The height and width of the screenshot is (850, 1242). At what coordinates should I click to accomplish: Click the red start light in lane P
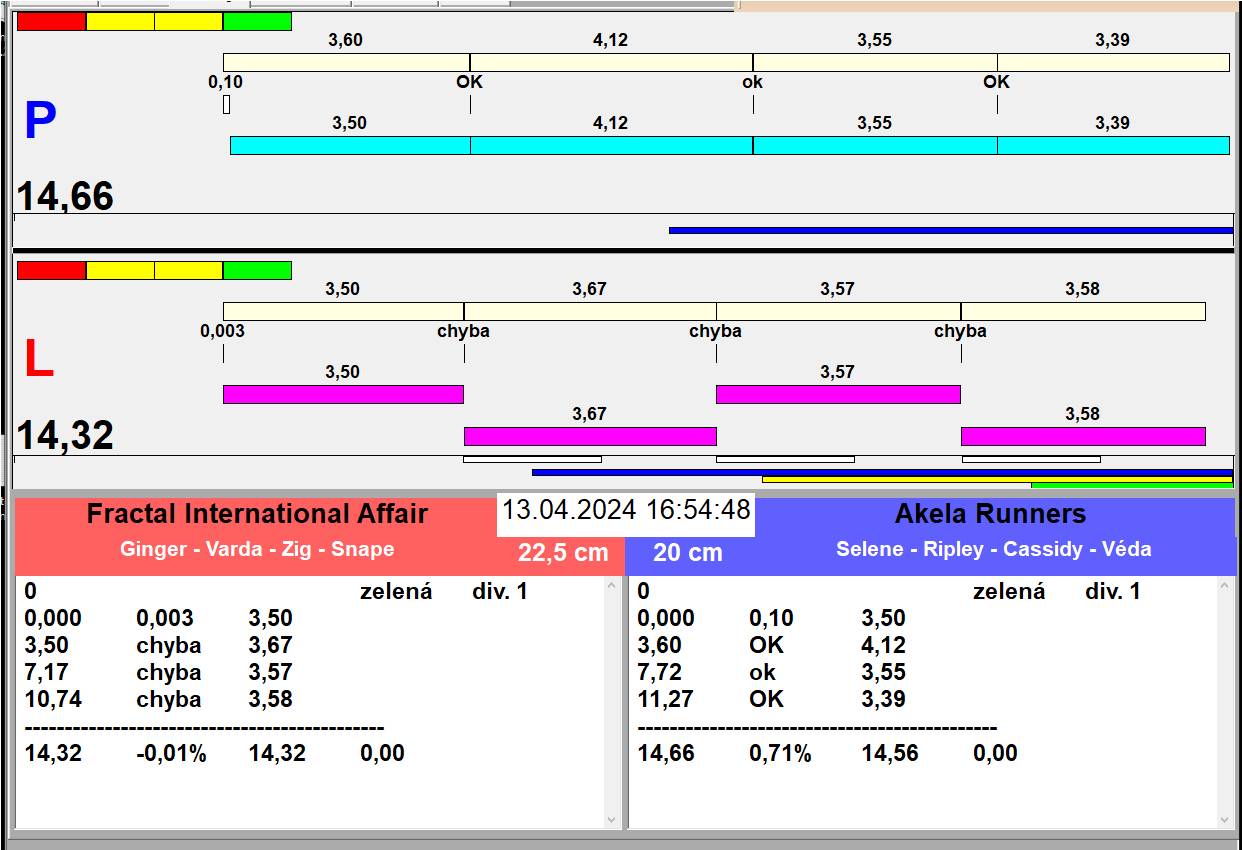(52, 22)
